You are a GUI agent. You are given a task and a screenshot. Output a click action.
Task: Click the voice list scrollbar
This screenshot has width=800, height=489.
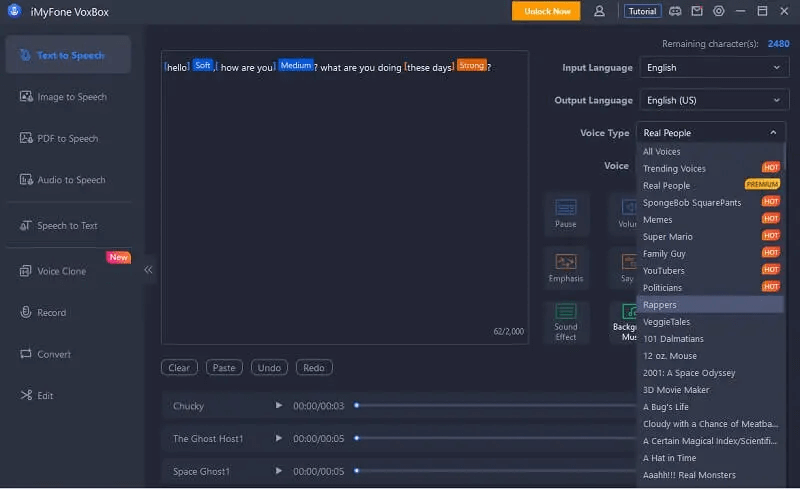coord(785,156)
